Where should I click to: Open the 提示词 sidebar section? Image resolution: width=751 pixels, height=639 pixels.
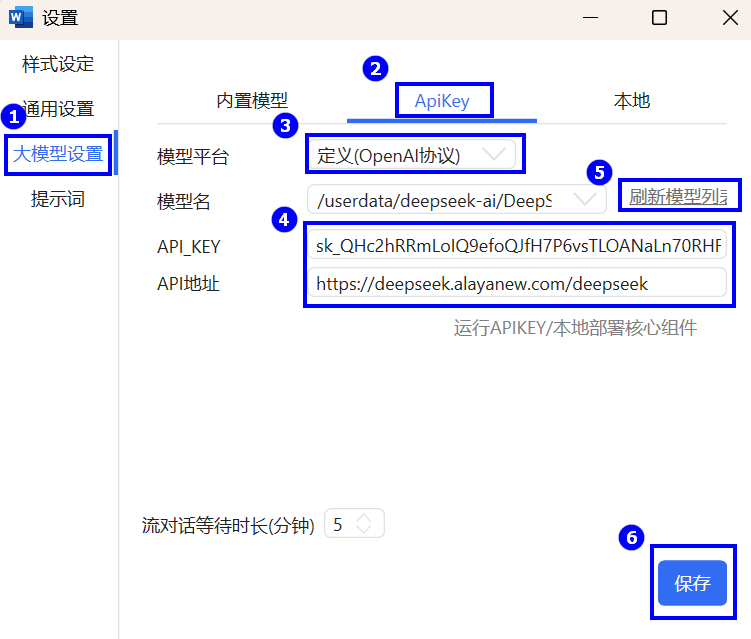pos(58,199)
